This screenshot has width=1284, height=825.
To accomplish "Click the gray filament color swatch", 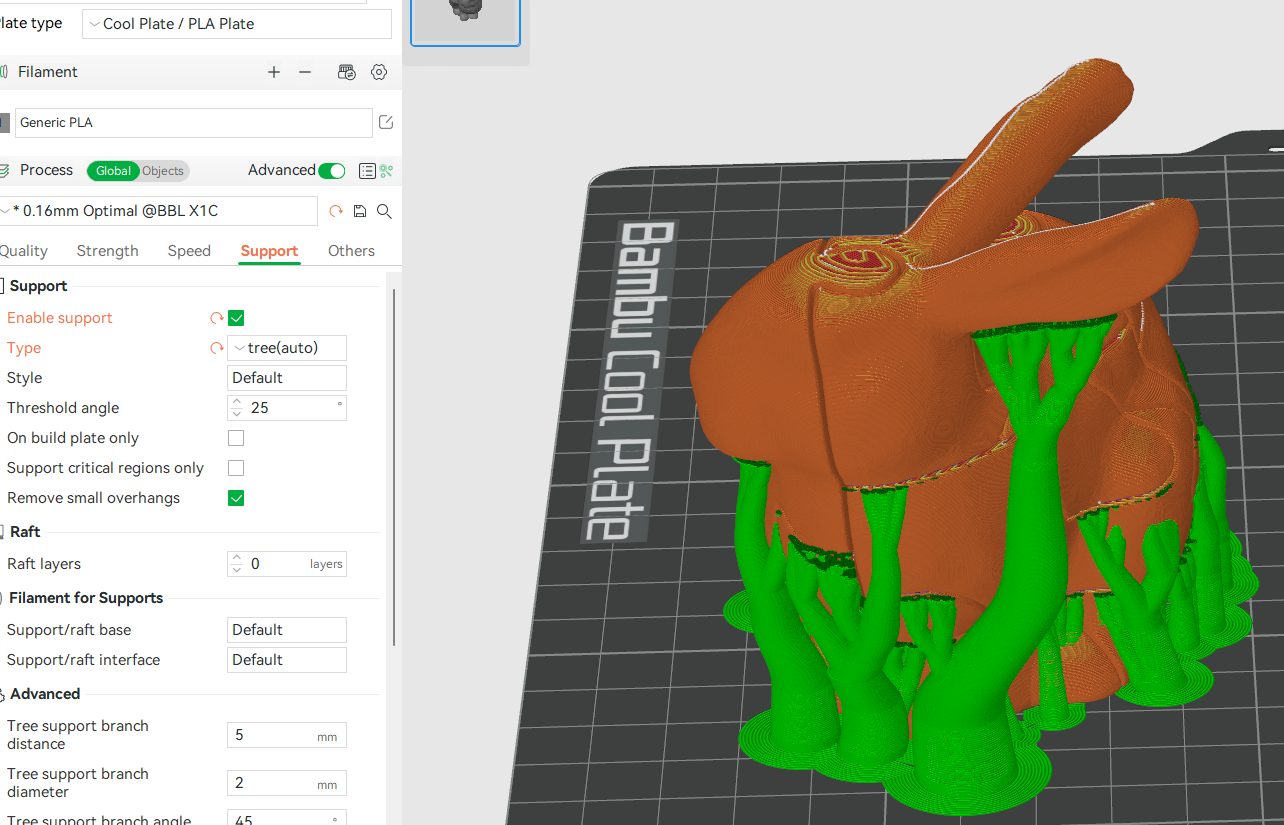I will click(4, 123).
